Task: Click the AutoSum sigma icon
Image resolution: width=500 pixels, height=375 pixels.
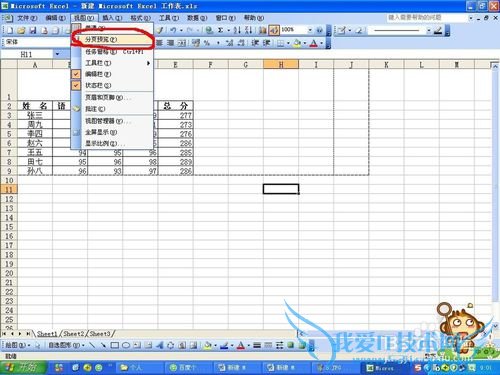Action: pyautogui.click(x=220, y=30)
